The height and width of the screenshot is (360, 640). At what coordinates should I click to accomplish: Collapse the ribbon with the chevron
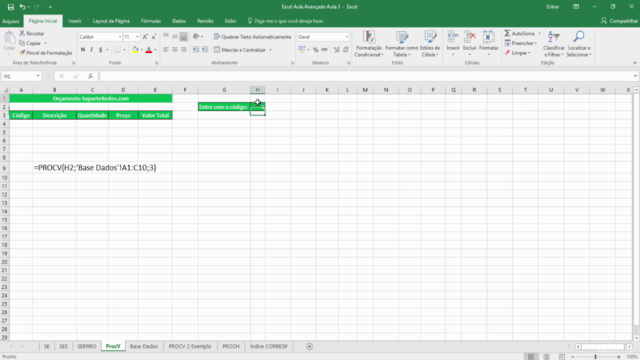tap(635, 63)
